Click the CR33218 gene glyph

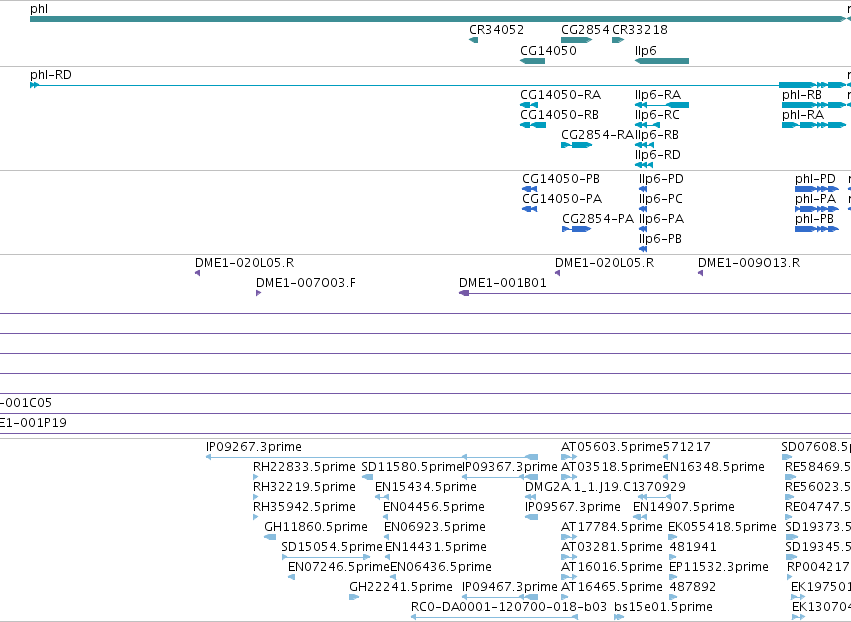coord(618,40)
